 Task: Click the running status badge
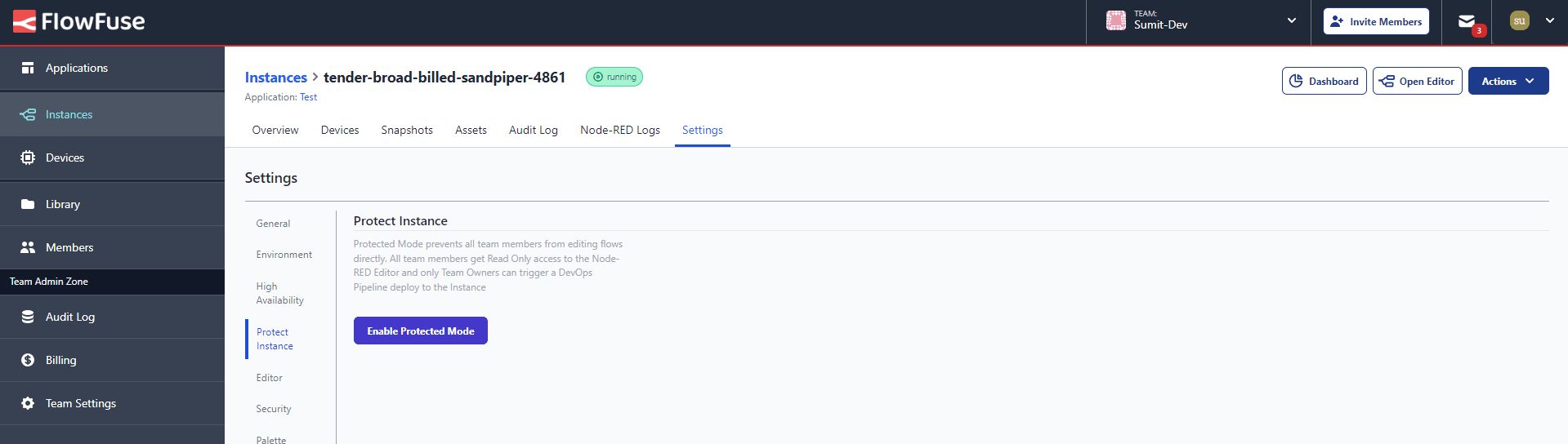point(614,77)
